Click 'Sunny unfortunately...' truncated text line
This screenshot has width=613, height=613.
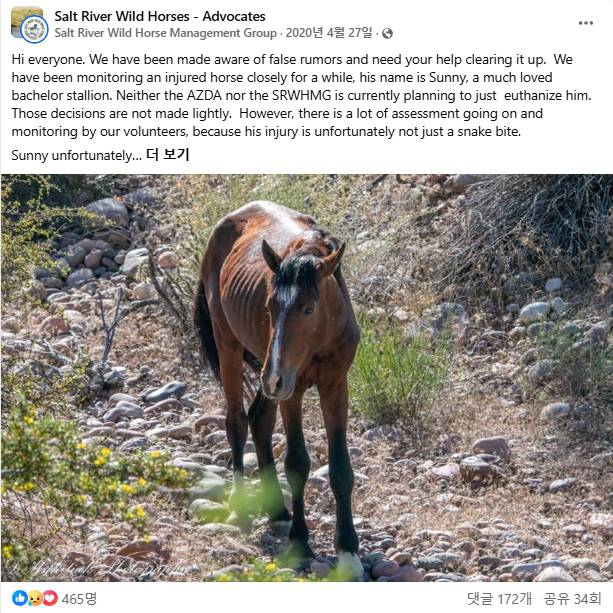tap(76, 156)
